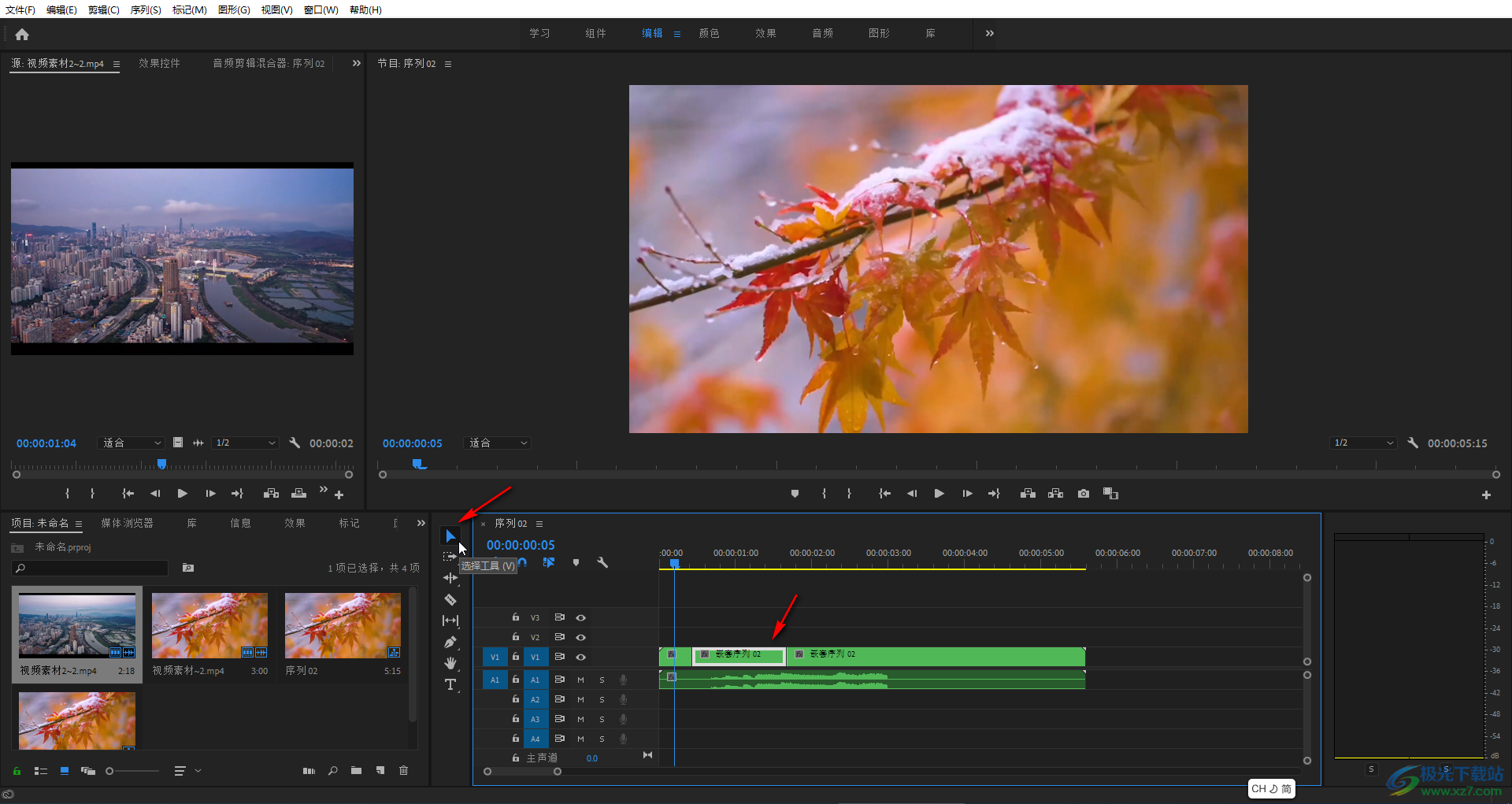Open Source monitor zoom level dropdown
This screenshot has height=804, width=1512.
[131, 443]
